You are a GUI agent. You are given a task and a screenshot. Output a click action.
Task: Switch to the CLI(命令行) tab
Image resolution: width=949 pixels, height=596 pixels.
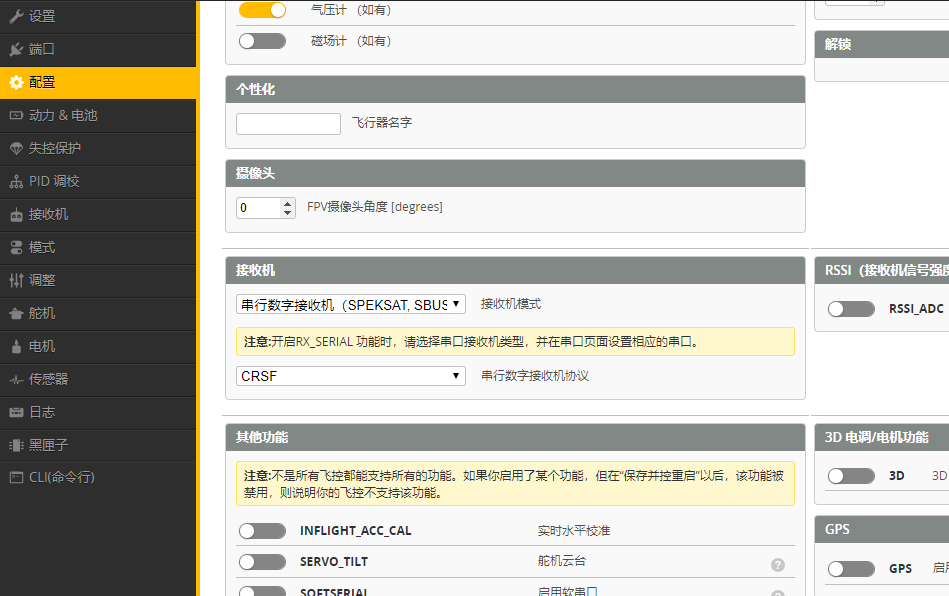click(x=61, y=478)
